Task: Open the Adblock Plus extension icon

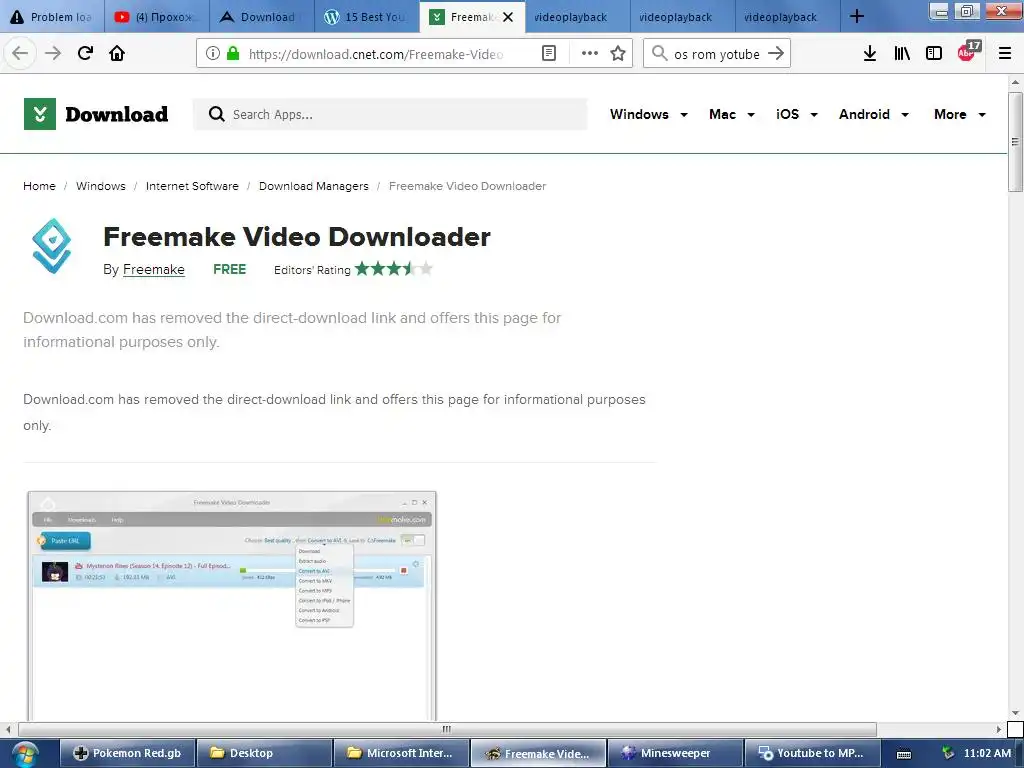Action: (x=968, y=52)
